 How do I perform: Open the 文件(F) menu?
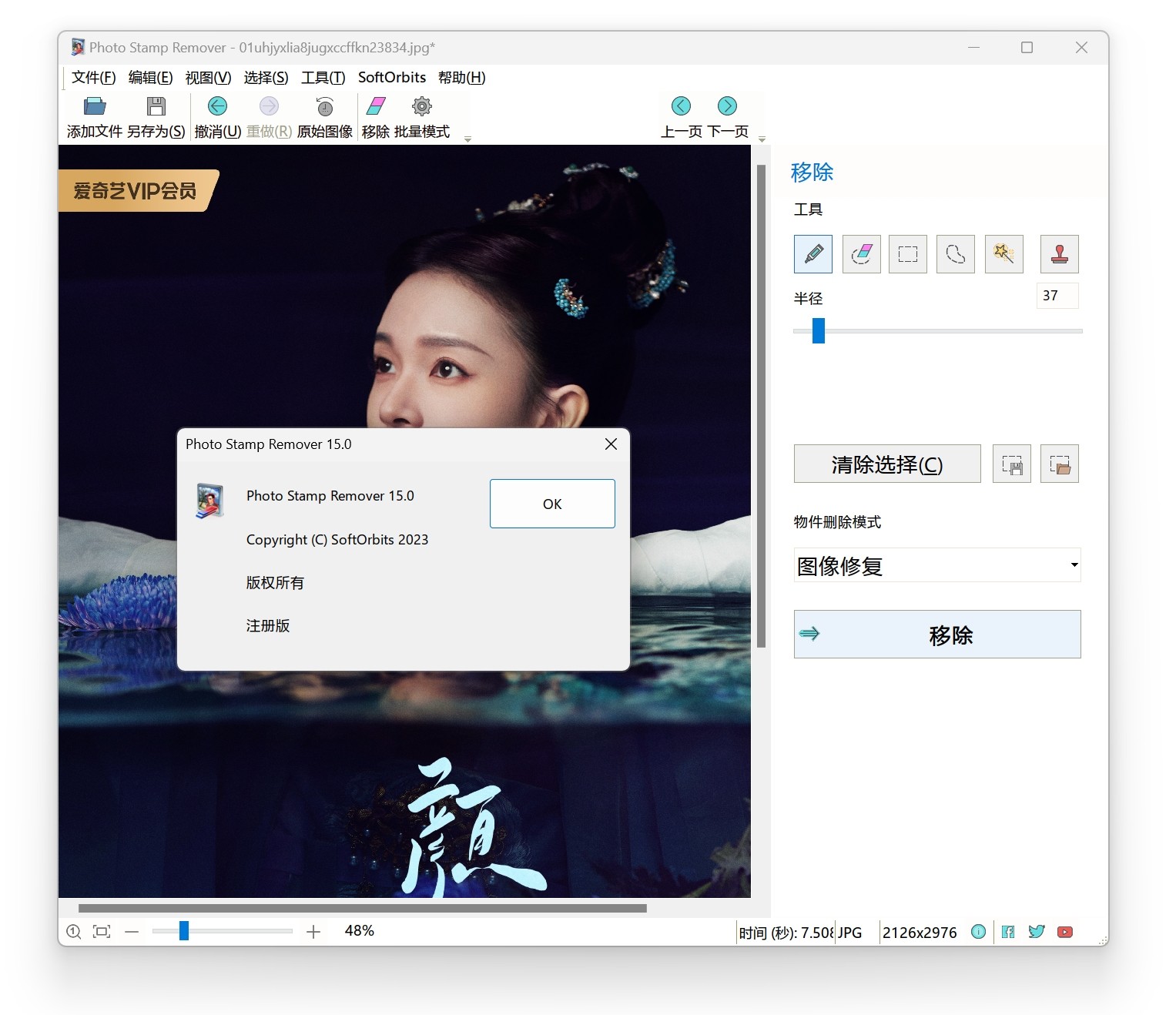tap(94, 78)
